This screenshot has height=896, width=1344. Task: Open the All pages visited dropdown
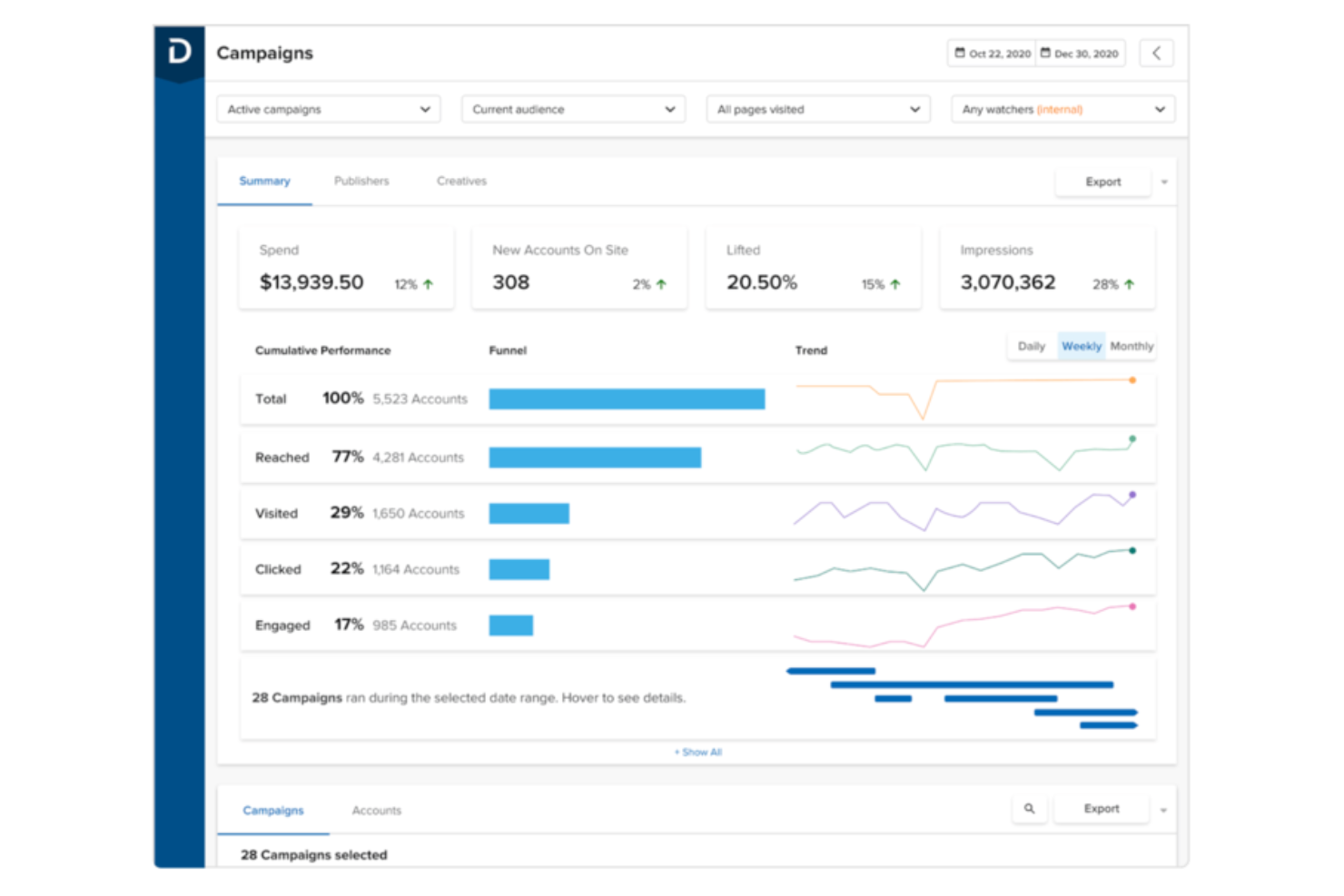[818, 109]
